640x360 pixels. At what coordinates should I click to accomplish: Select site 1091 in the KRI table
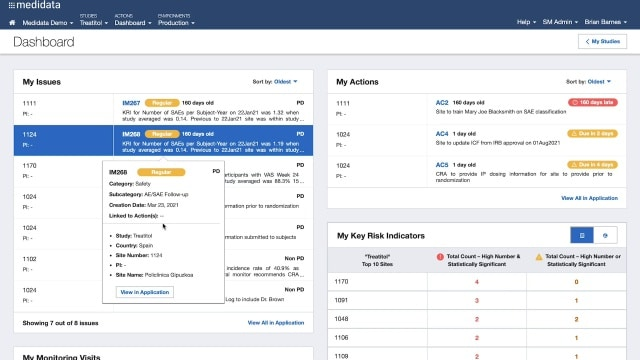coord(341,300)
